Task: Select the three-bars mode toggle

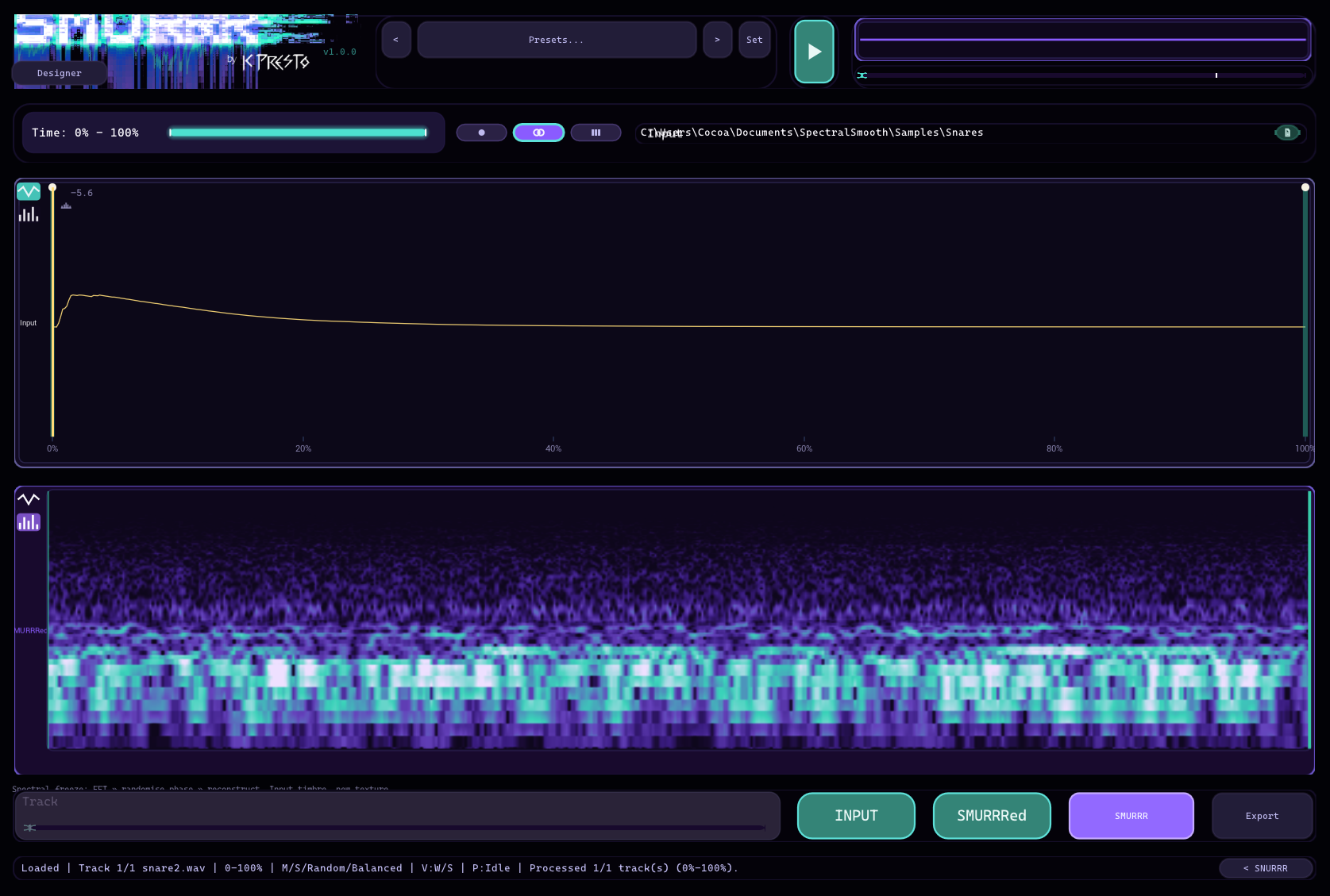Action: pos(596,133)
